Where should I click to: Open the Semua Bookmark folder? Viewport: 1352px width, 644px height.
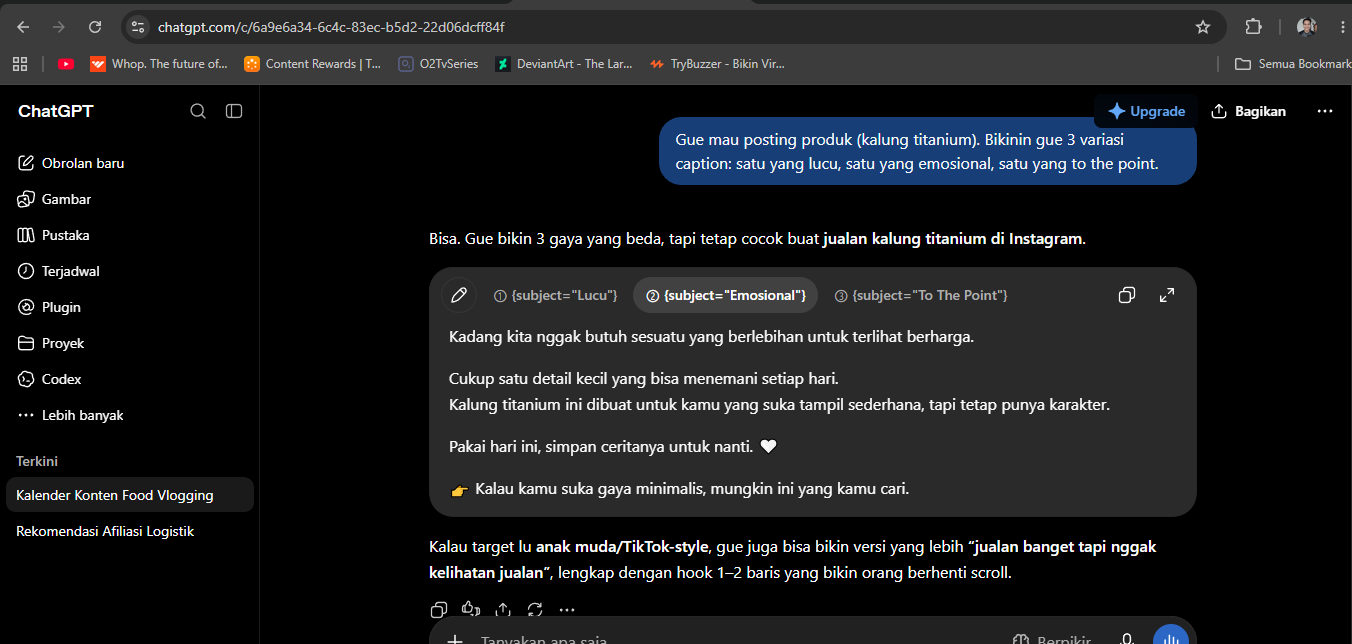[x=1292, y=64]
